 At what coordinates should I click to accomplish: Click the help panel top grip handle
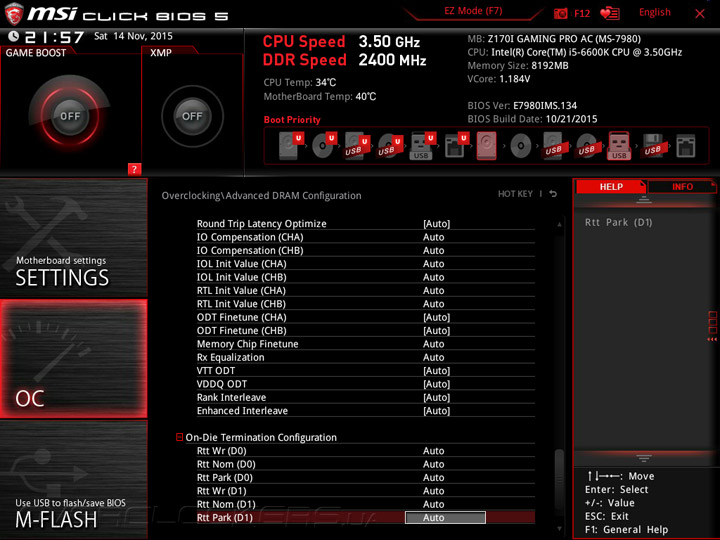[644, 200]
